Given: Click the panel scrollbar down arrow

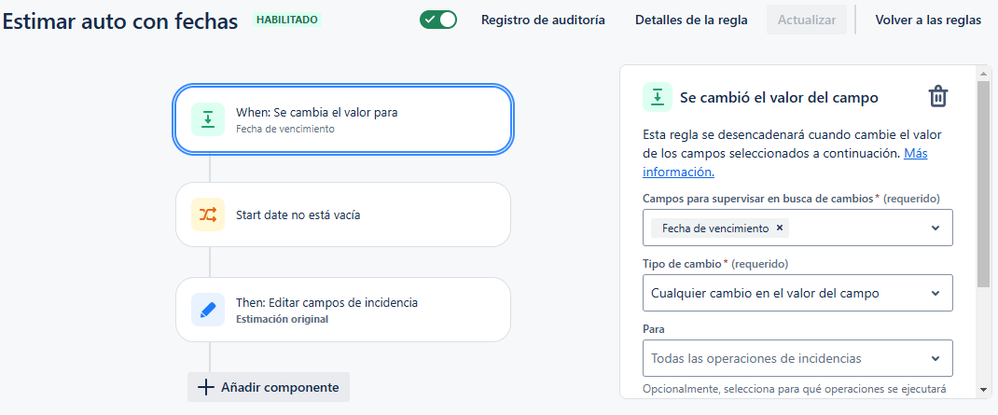Looking at the screenshot, I should coord(984,390).
